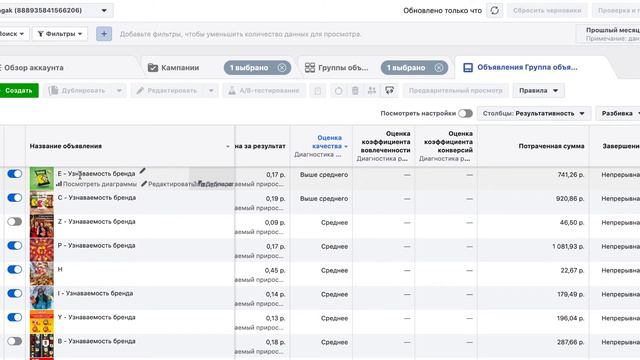Open the account selector dropdown
640x360 pixels.
tap(56, 11)
